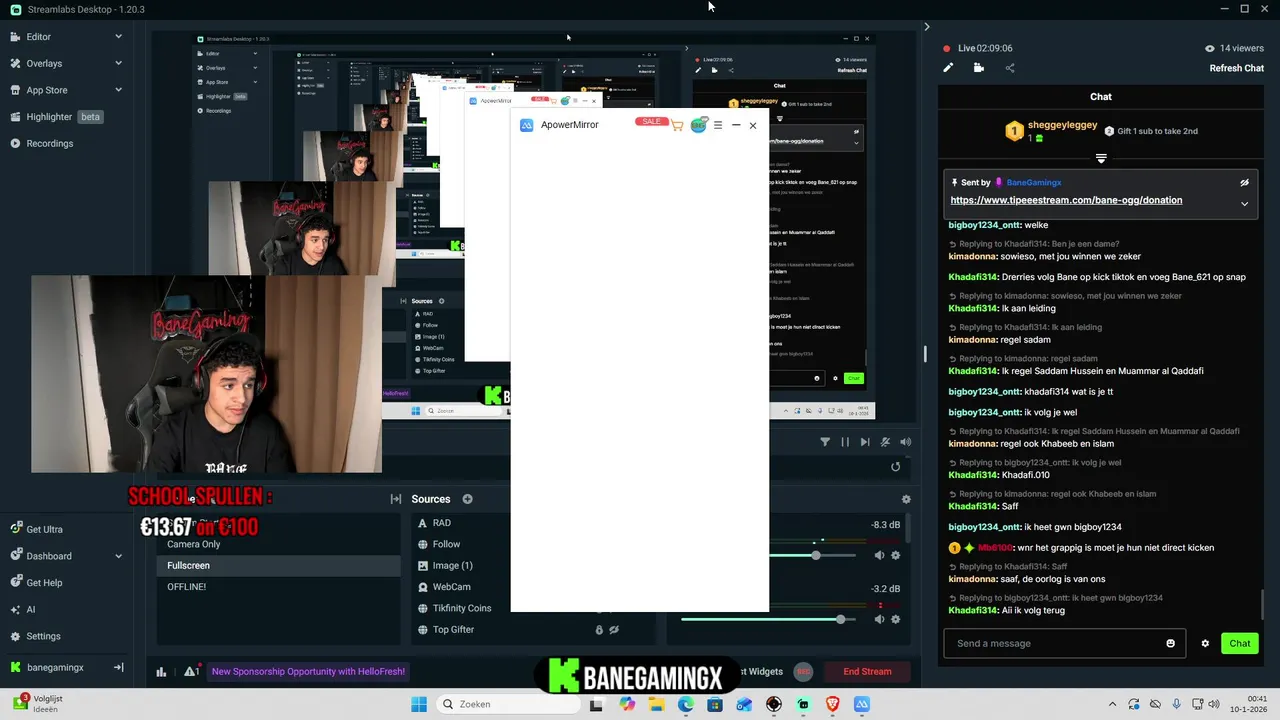1280x720 pixels.
Task: Expand the pinned message chevron
Action: (x=1245, y=203)
